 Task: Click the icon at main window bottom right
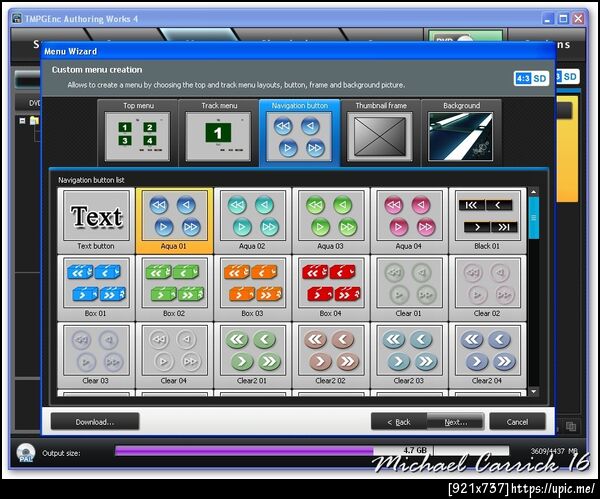571,426
